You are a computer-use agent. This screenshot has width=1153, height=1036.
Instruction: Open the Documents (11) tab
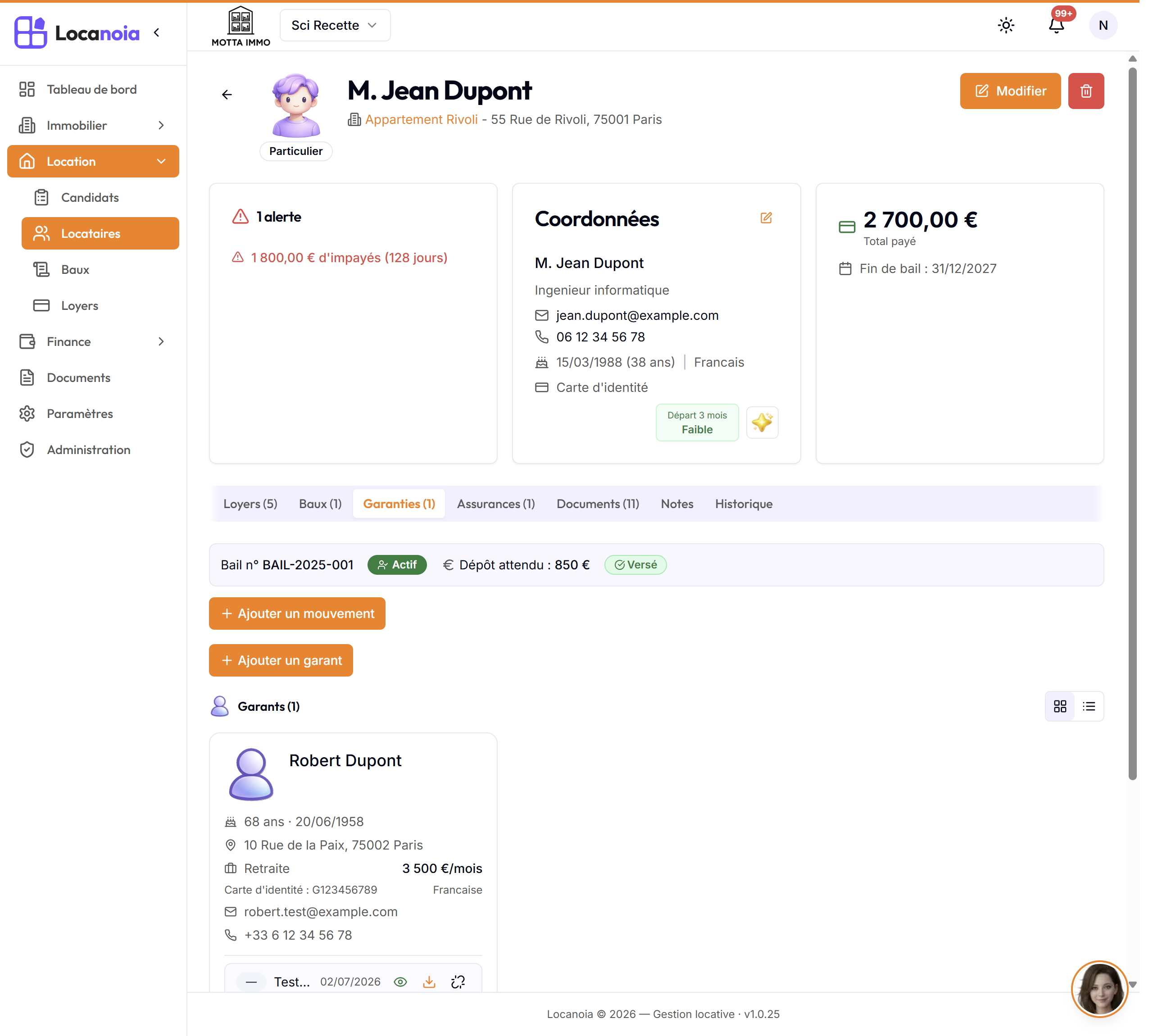[x=598, y=504]
